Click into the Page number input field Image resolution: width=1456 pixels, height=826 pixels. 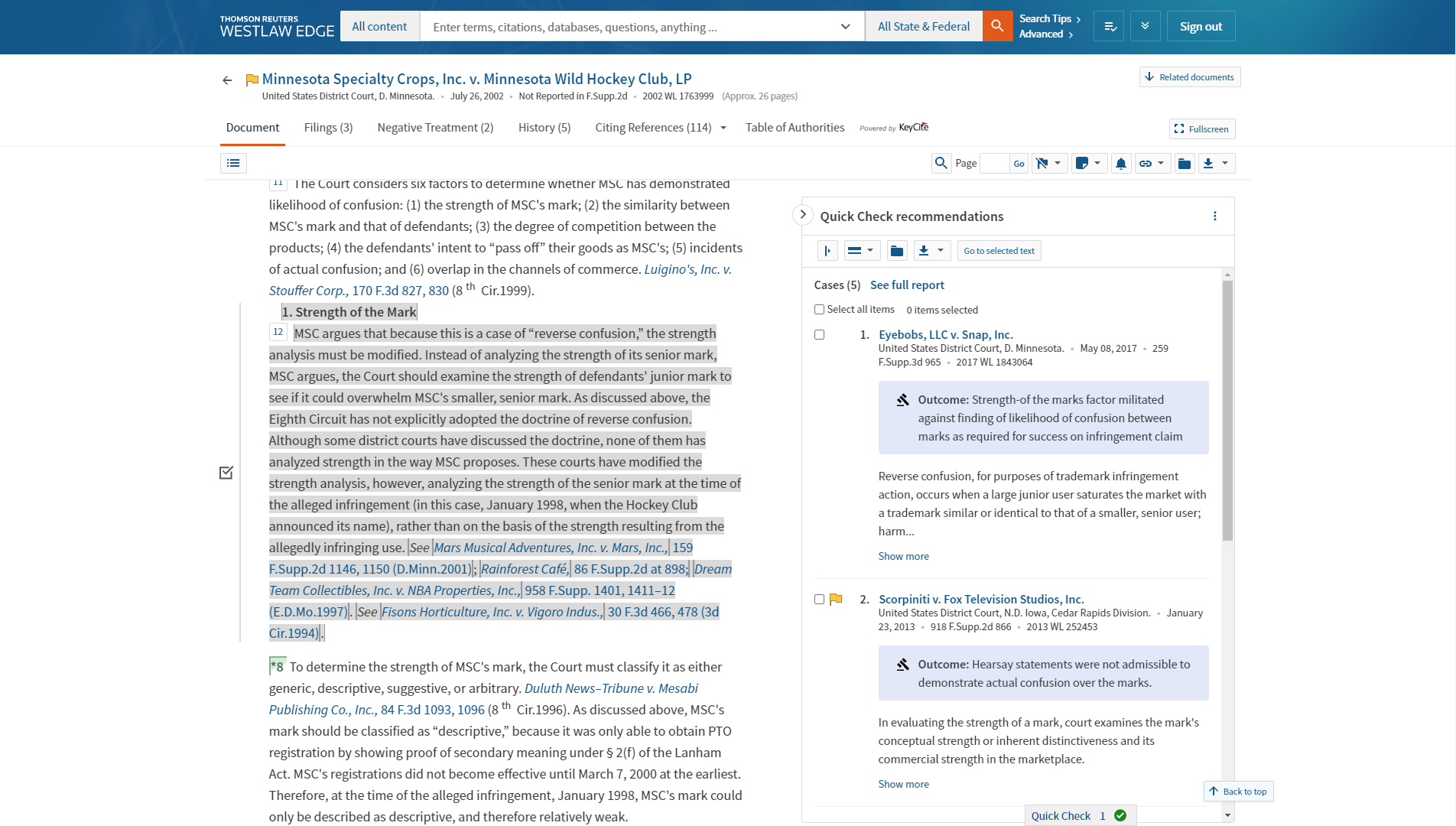(x=994, y=163)
